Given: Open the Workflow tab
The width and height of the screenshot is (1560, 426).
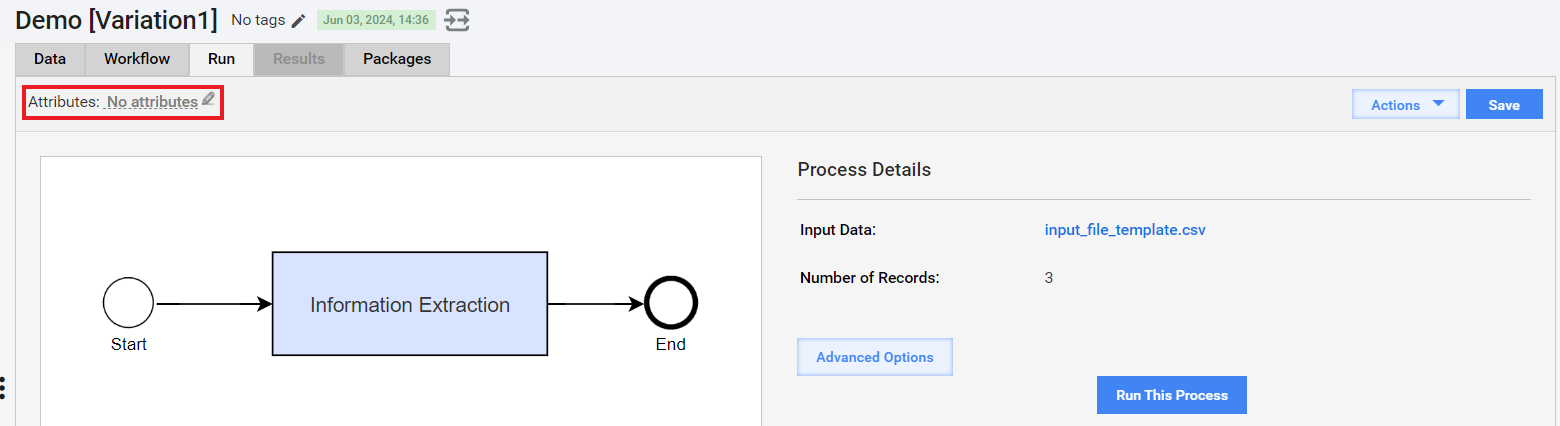Looking at the screenshot, I should pos(137,59).
